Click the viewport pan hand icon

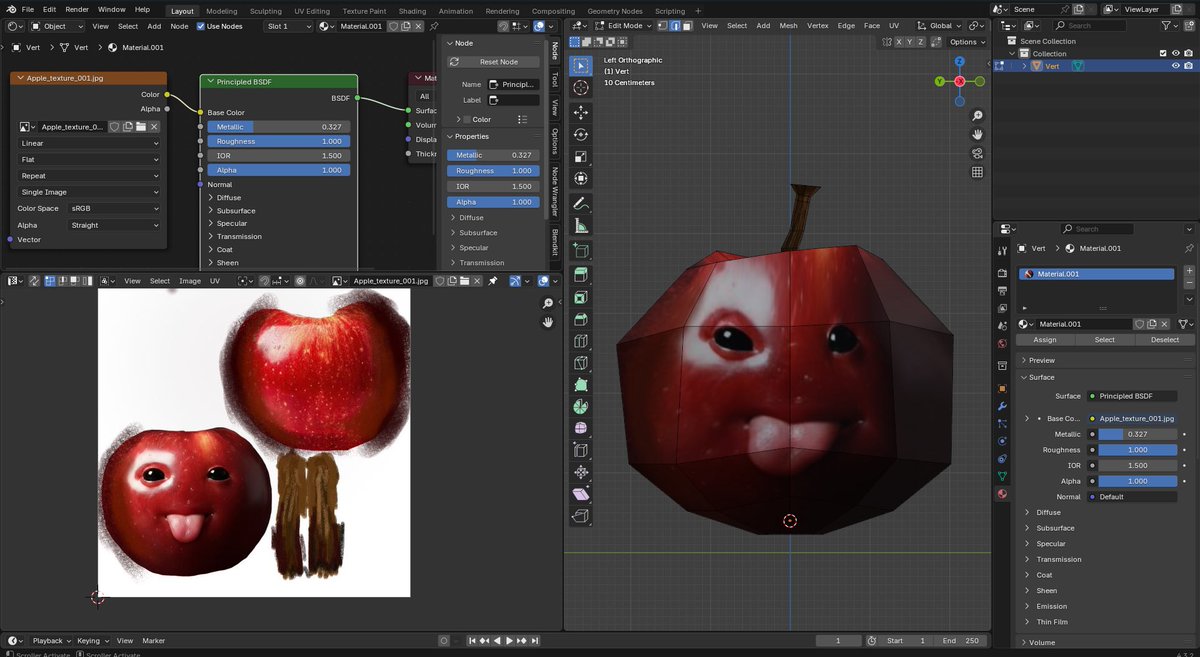coord(977,134)
